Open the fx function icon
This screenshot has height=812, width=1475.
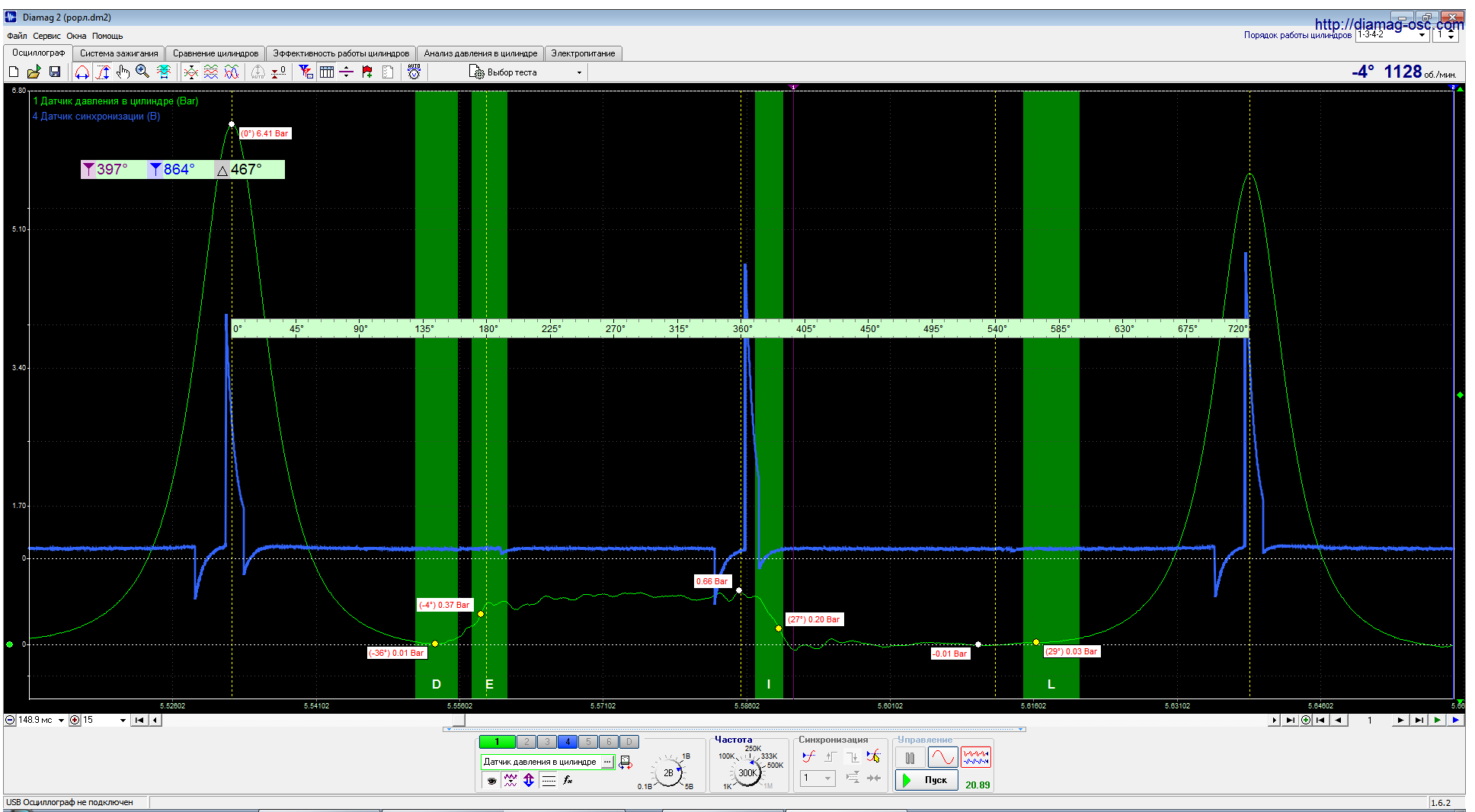pyautogui.click(x=568, y=780)
